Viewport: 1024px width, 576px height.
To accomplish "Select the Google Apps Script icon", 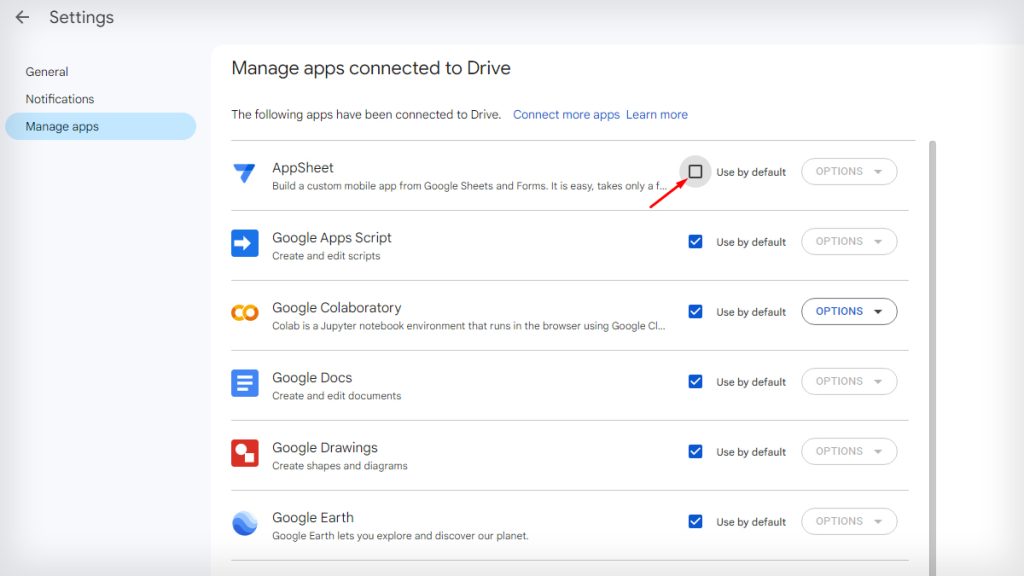I will (244, 242).
